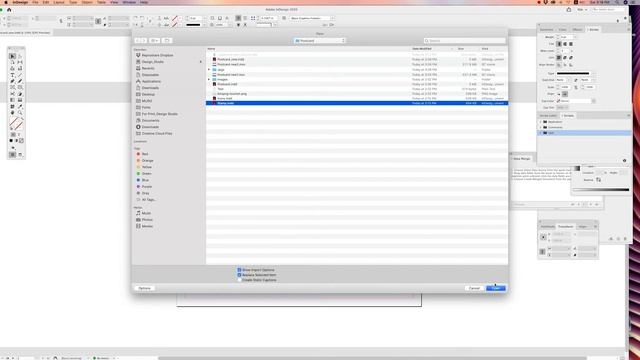Select the Note tool
The width and height of the screenshot is (640, 360).
coord(12,106)
